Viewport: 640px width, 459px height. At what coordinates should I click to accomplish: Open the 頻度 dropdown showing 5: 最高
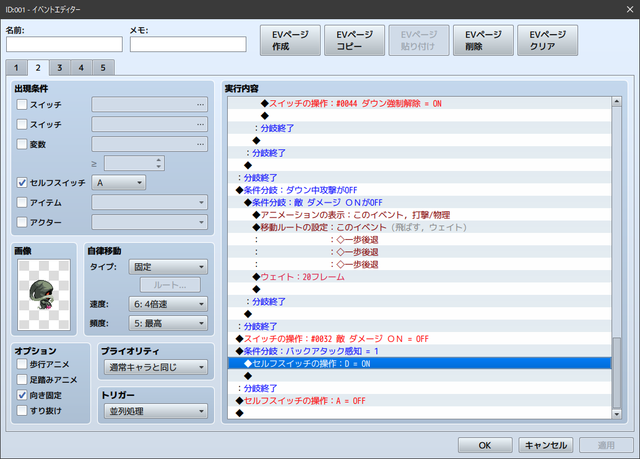168,323
